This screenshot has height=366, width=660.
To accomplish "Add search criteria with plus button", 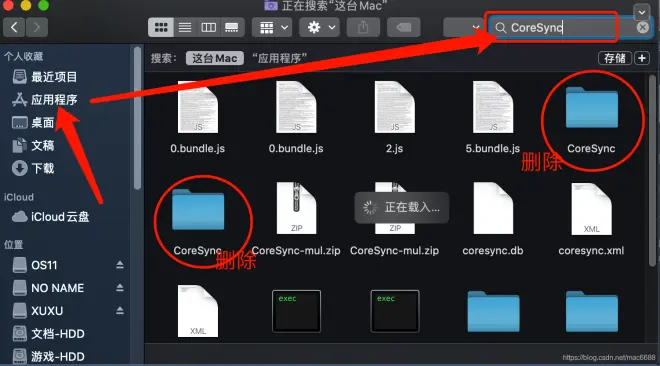I will pos(642,58).
